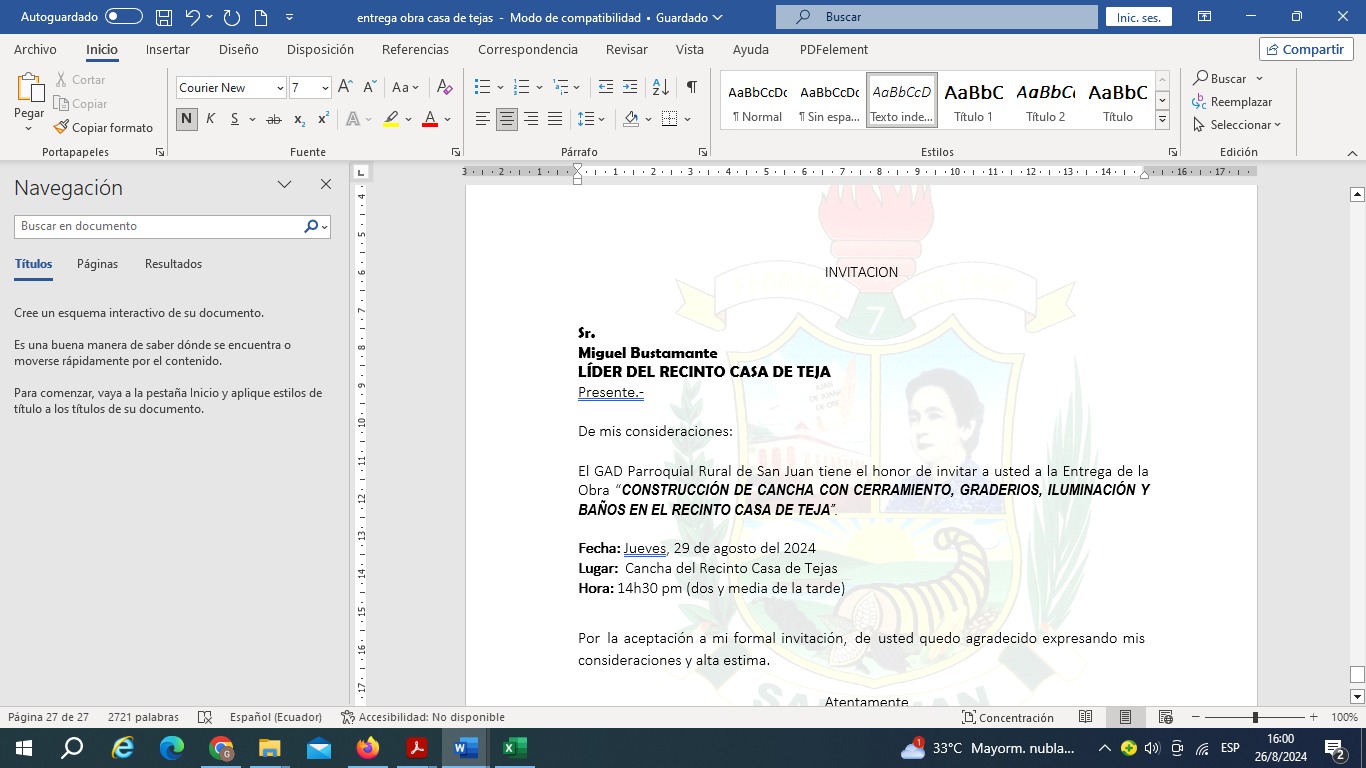This screenshot has width=1366, height=768.
Task: Expand the font size dropdown
Action: pyautogui.click(x=325, y=88)
